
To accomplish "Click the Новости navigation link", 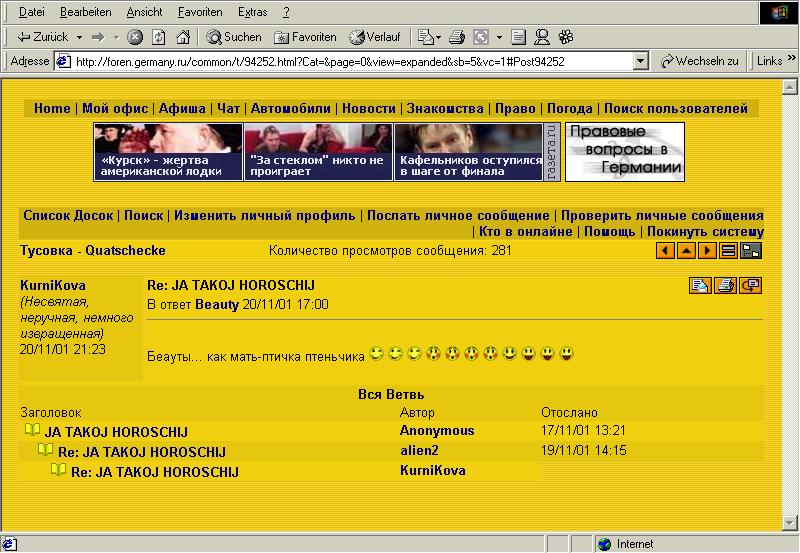I will 368,108.
